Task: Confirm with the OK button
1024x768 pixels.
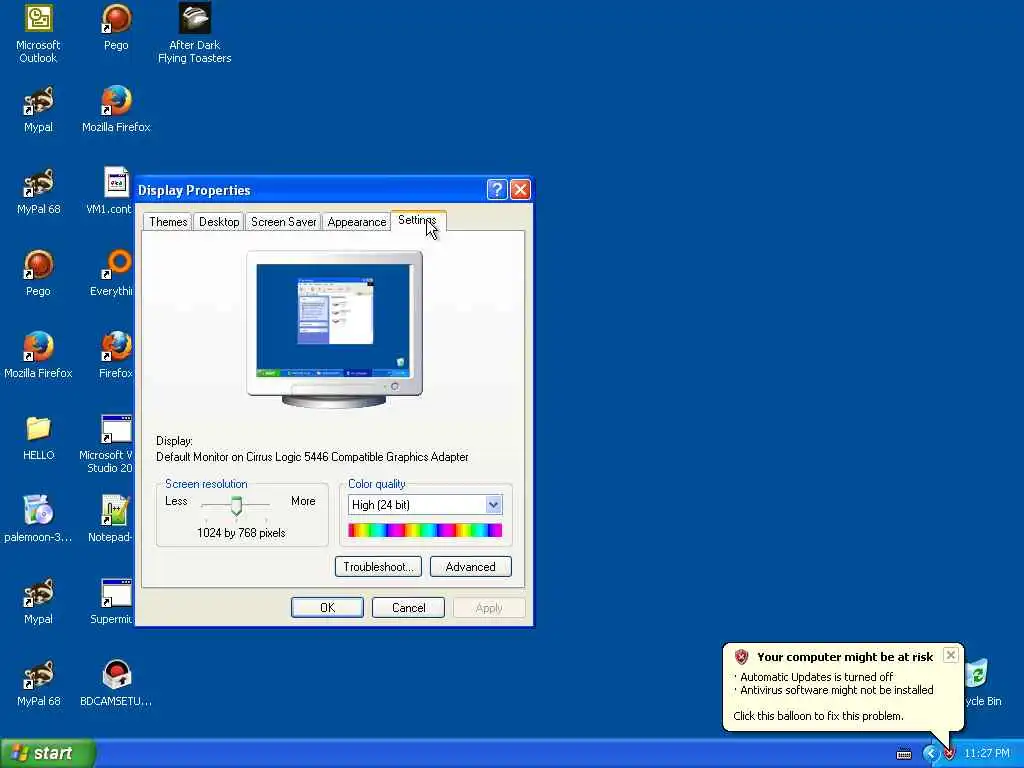Action: click(x=327, y=607)
